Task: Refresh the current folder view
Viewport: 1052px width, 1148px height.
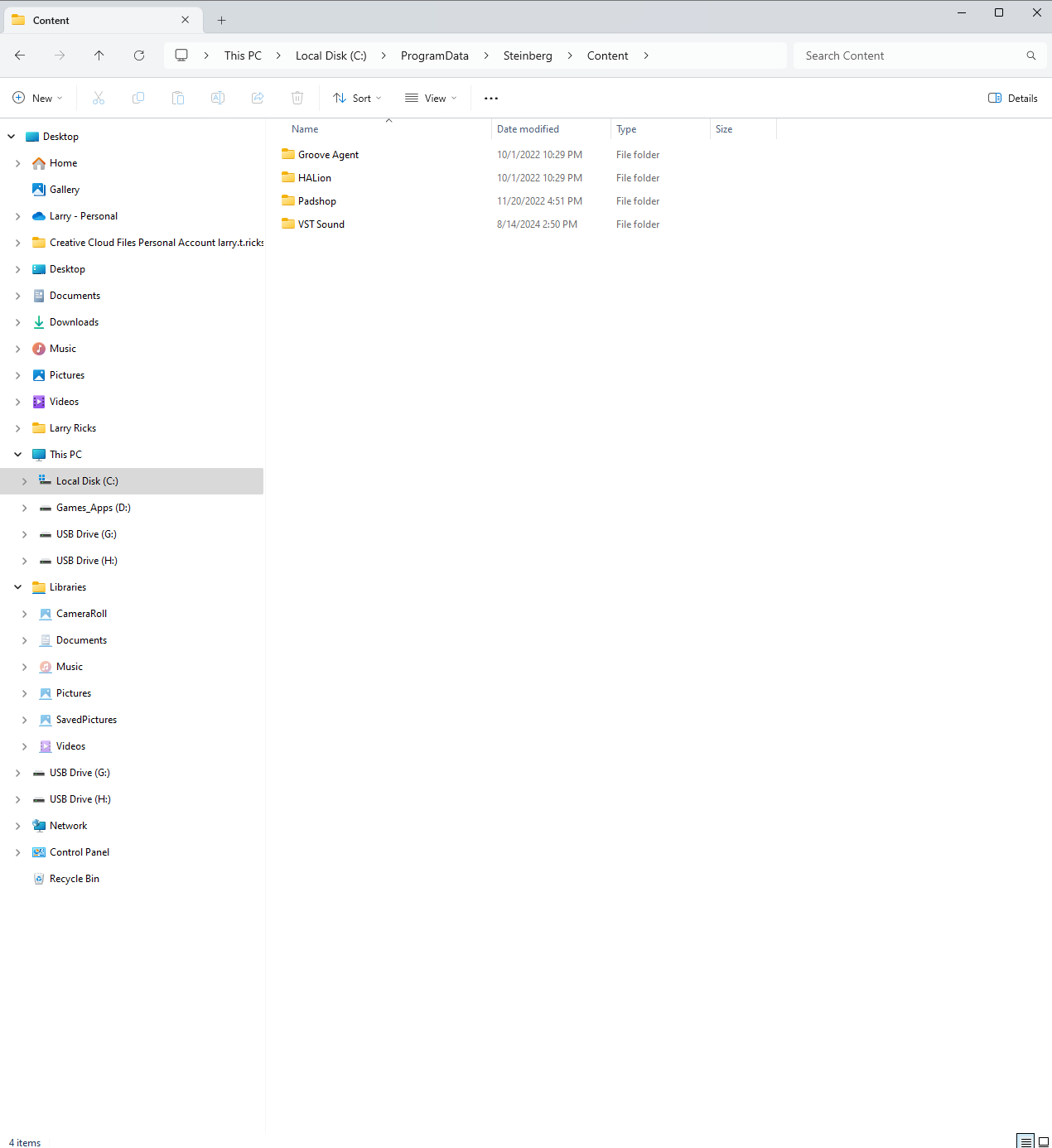Action: [x=139, y=55]
